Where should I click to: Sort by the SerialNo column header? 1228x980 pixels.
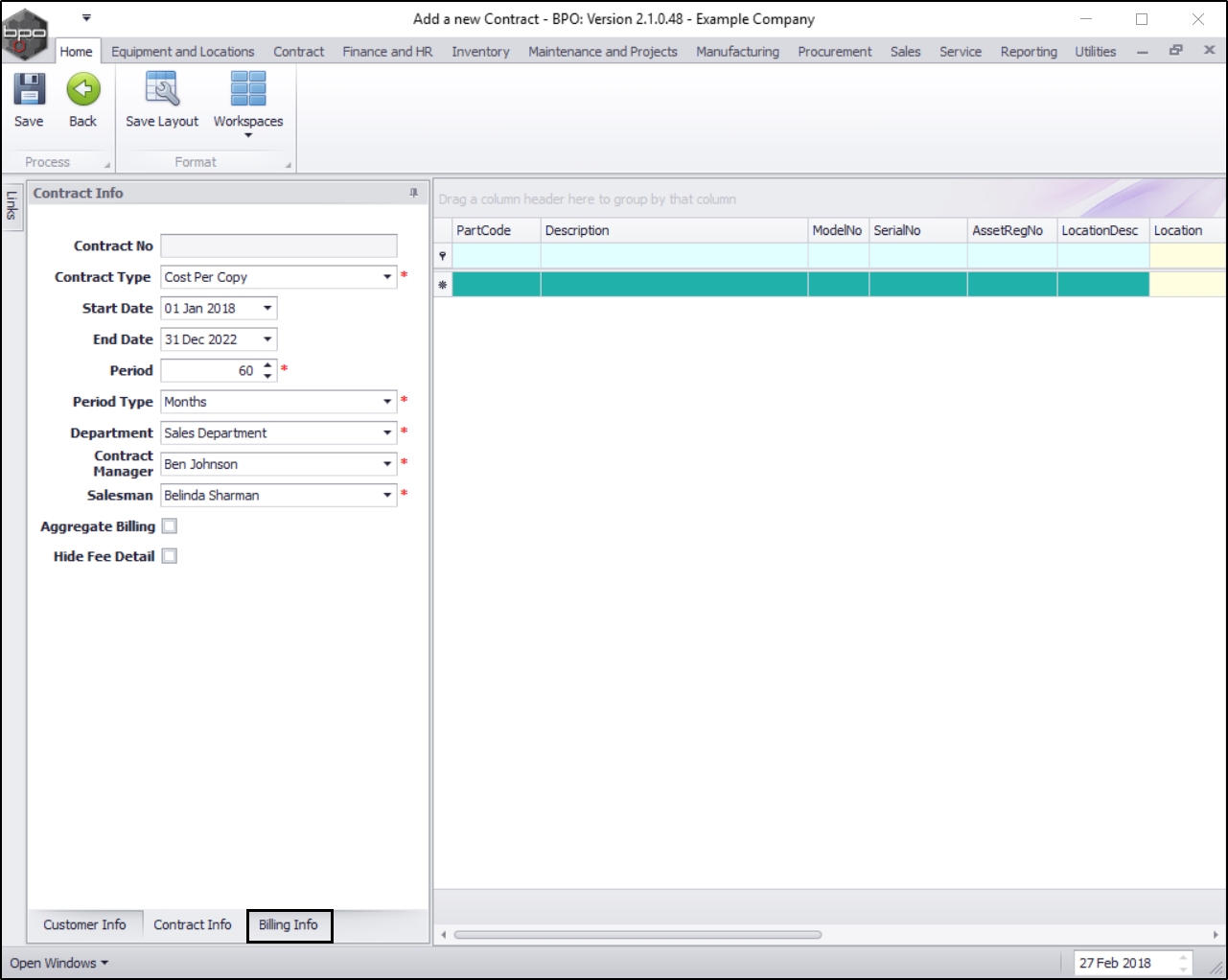point(918,230)
